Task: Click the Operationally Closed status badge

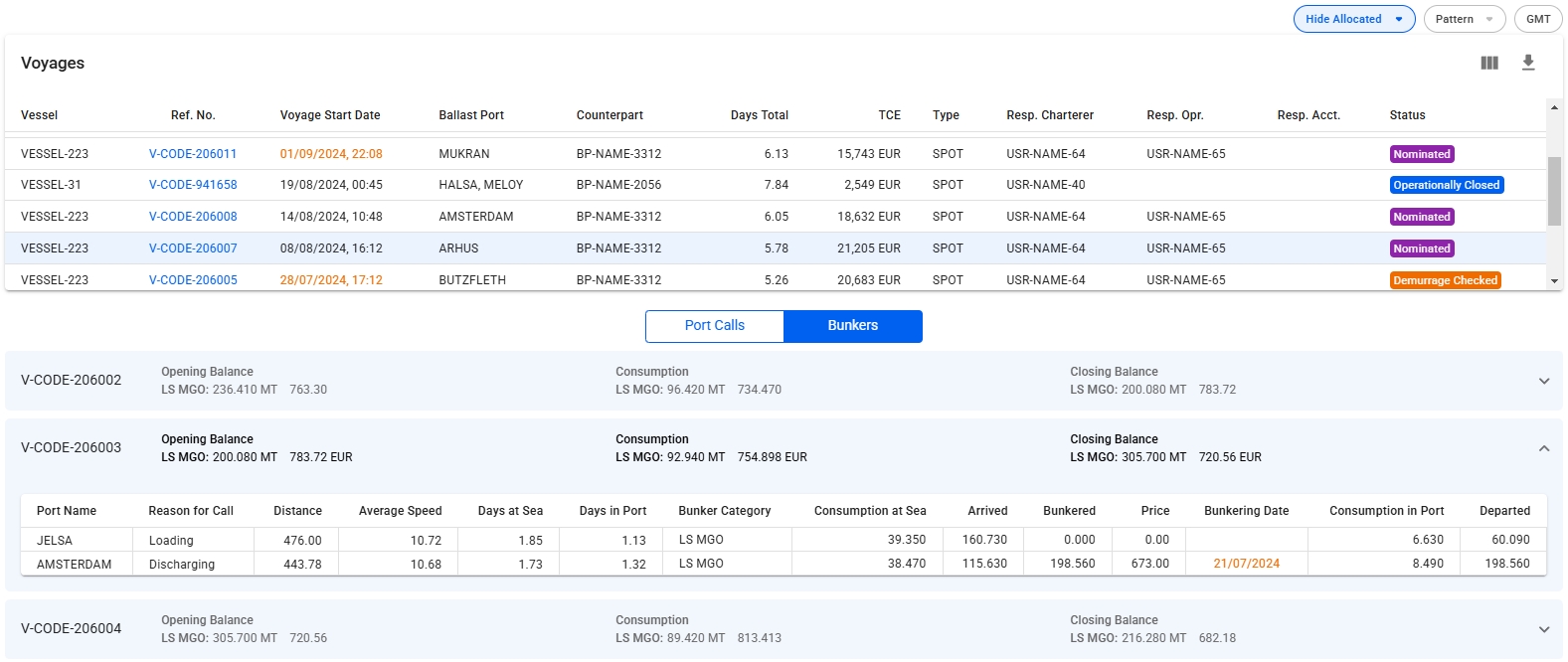Action: tap(1446, 185)
